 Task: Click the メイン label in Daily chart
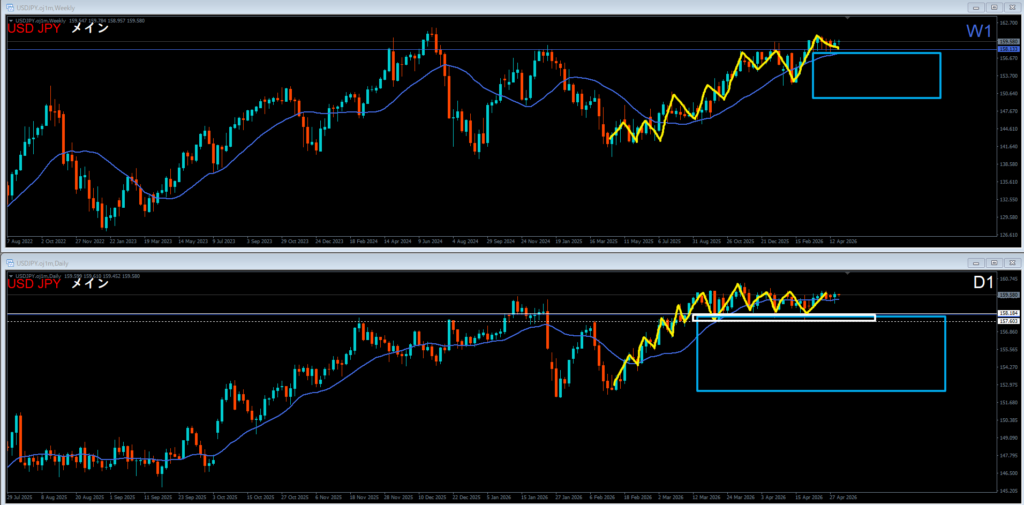coord(89,284)
